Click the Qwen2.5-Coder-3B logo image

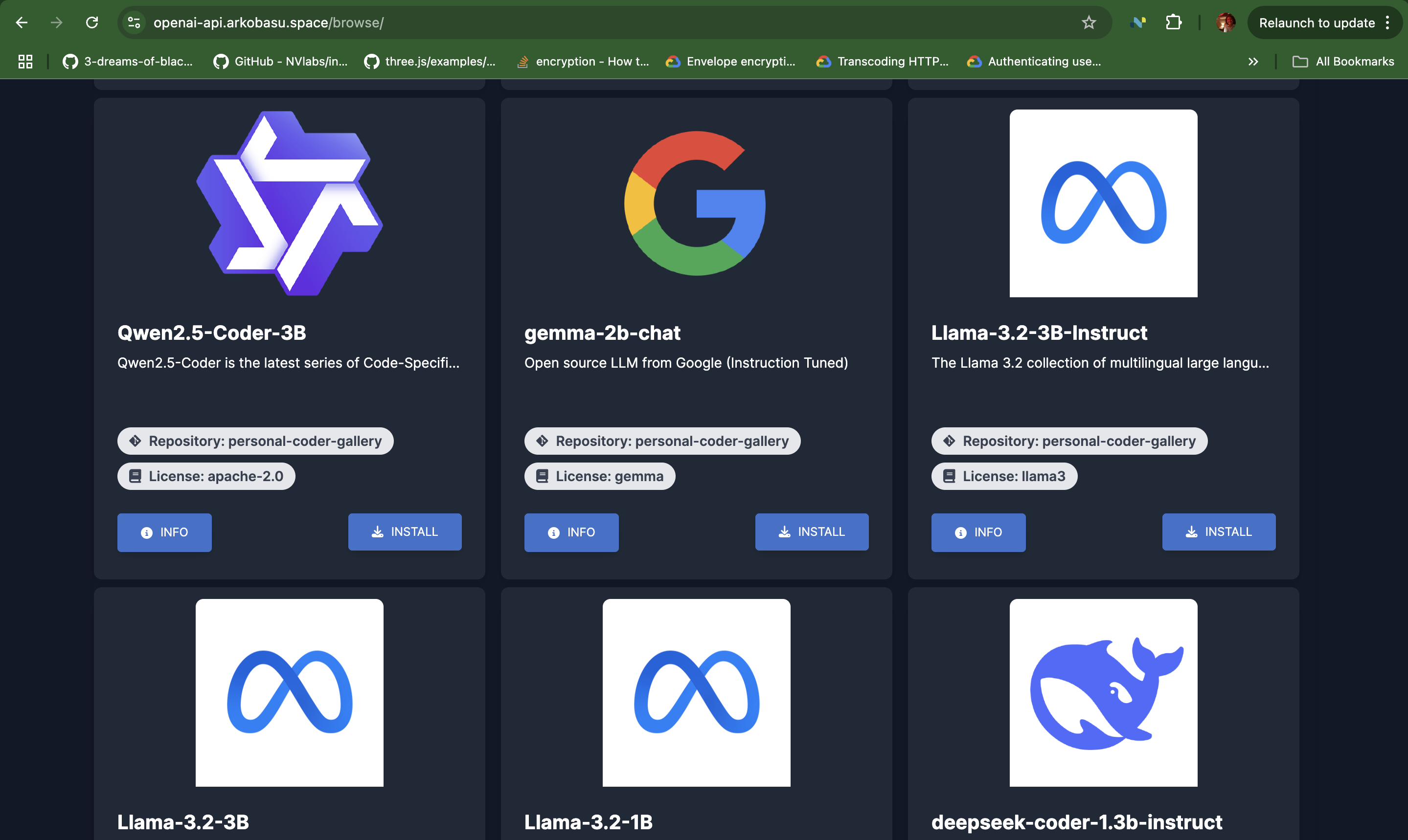tap(290, 203)
